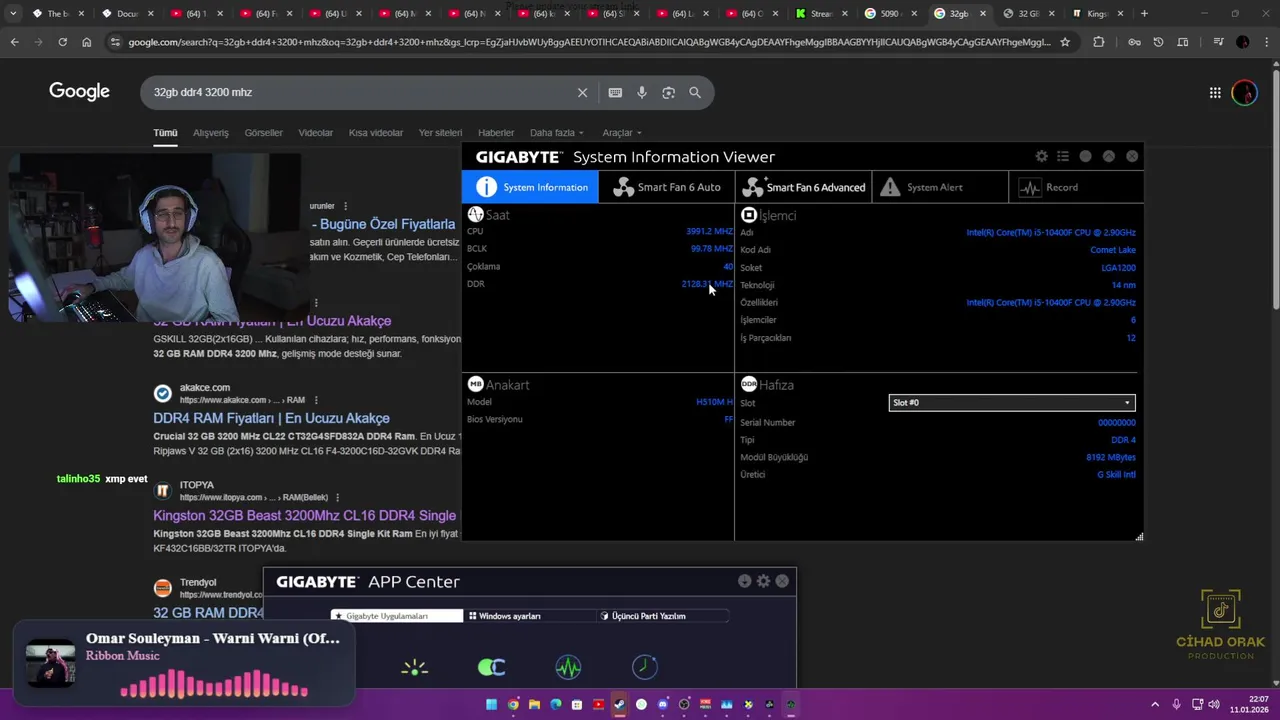Open Steam from the taskbar
Image resolution: width=1280 pixels, height=720 pixels.
pos(620,704)
